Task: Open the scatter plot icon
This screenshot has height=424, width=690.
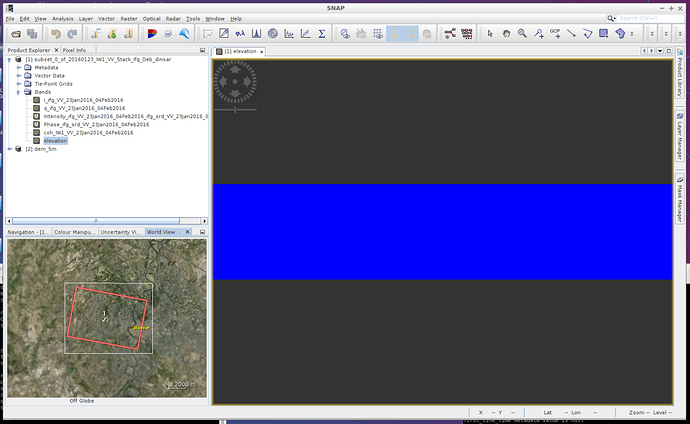Action: (x=305, y=33)
